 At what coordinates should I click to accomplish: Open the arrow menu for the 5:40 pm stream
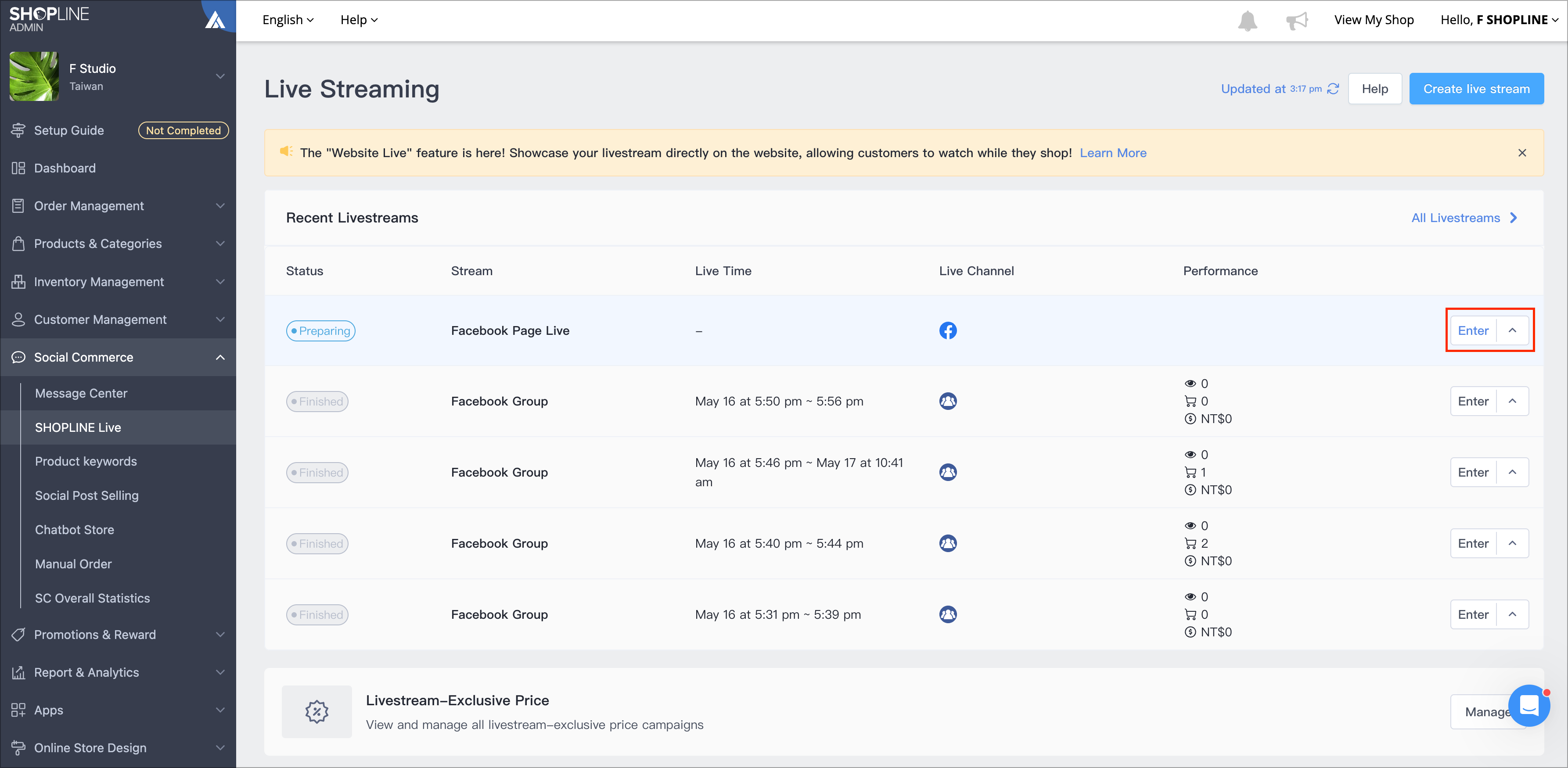[1513, 543]
